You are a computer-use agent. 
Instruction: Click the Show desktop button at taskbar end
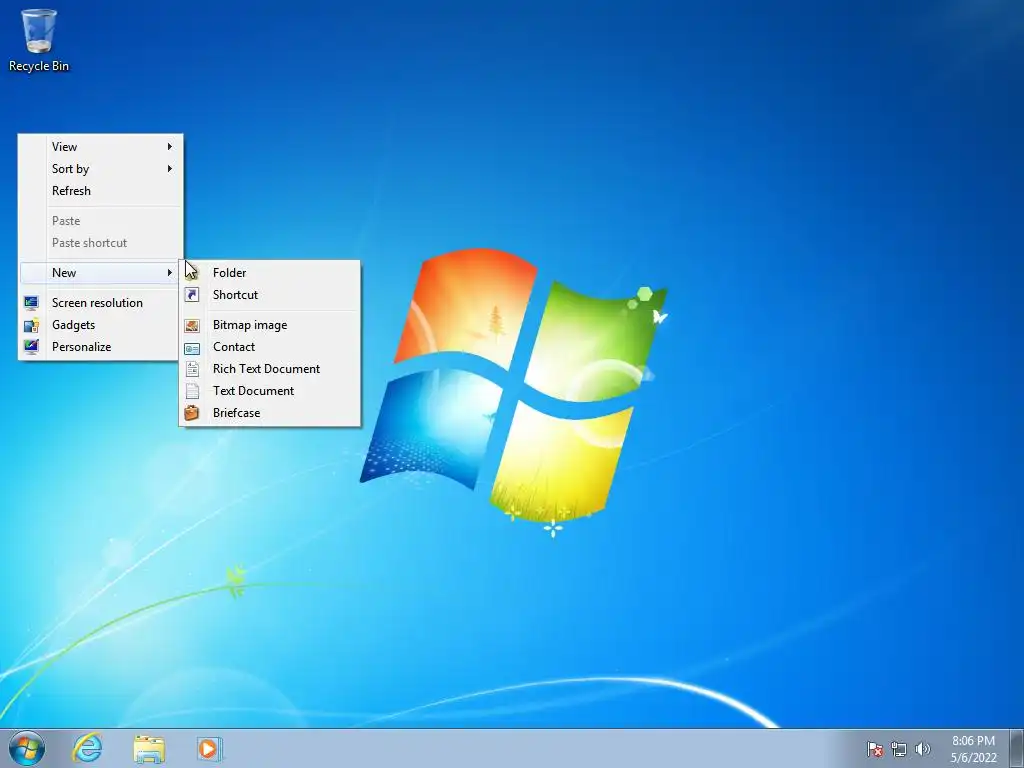click(x=1017, y=748)
